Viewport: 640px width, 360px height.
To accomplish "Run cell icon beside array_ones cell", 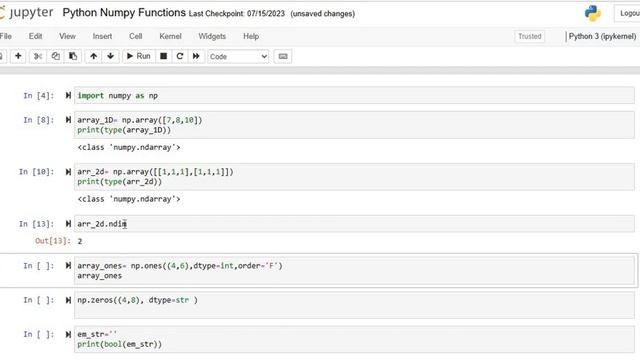I will tap(68, 266).
